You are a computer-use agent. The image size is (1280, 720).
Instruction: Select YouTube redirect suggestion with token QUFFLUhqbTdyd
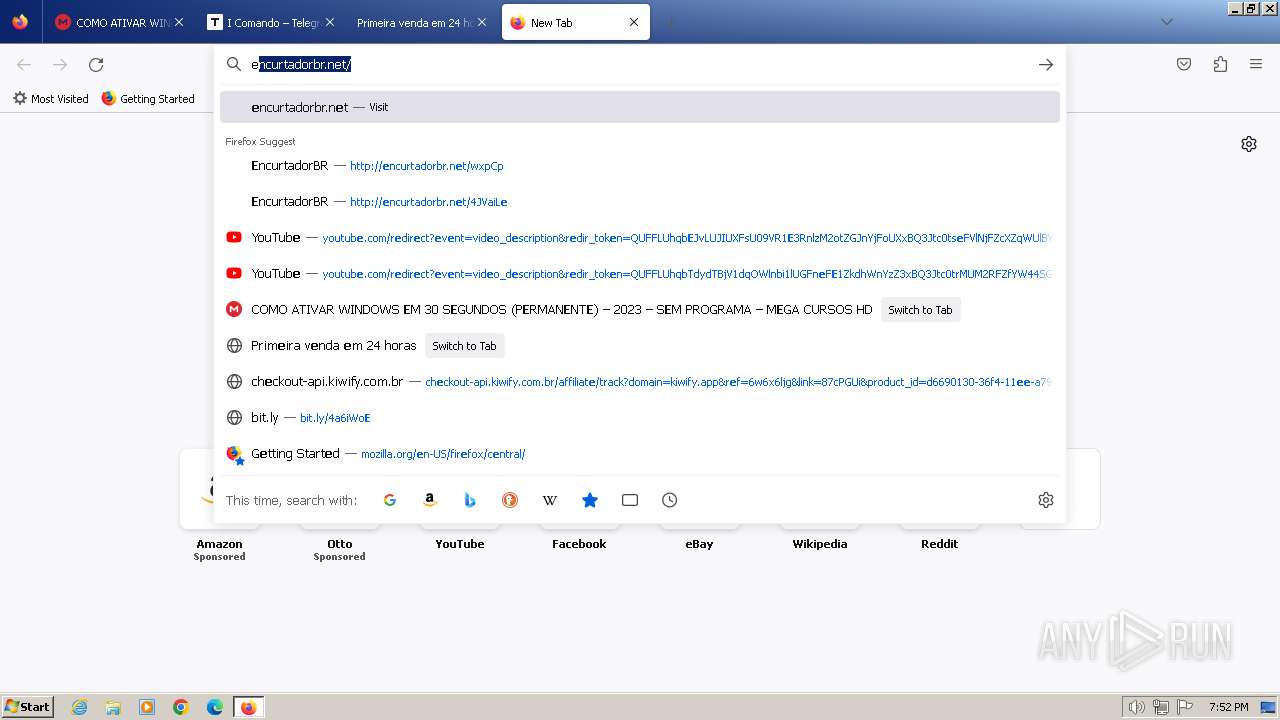coord(640,274)
